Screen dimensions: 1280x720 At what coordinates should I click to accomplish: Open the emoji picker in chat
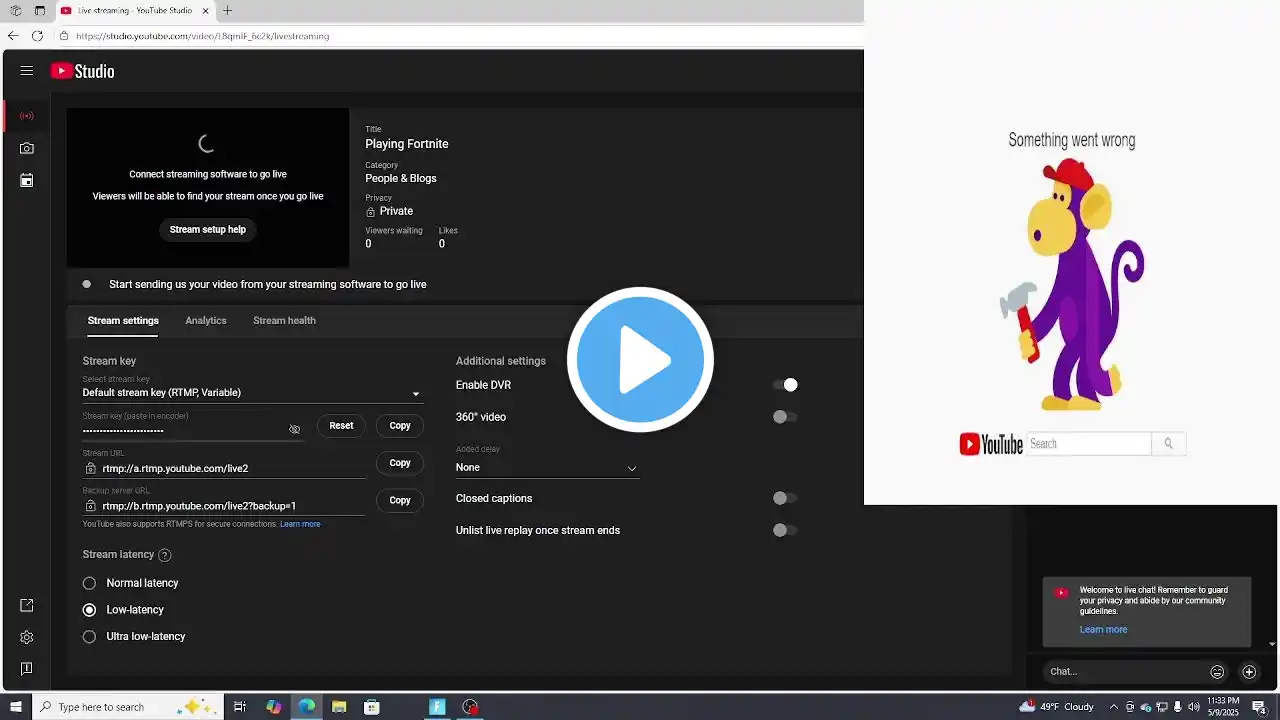tap(1217, 672)
